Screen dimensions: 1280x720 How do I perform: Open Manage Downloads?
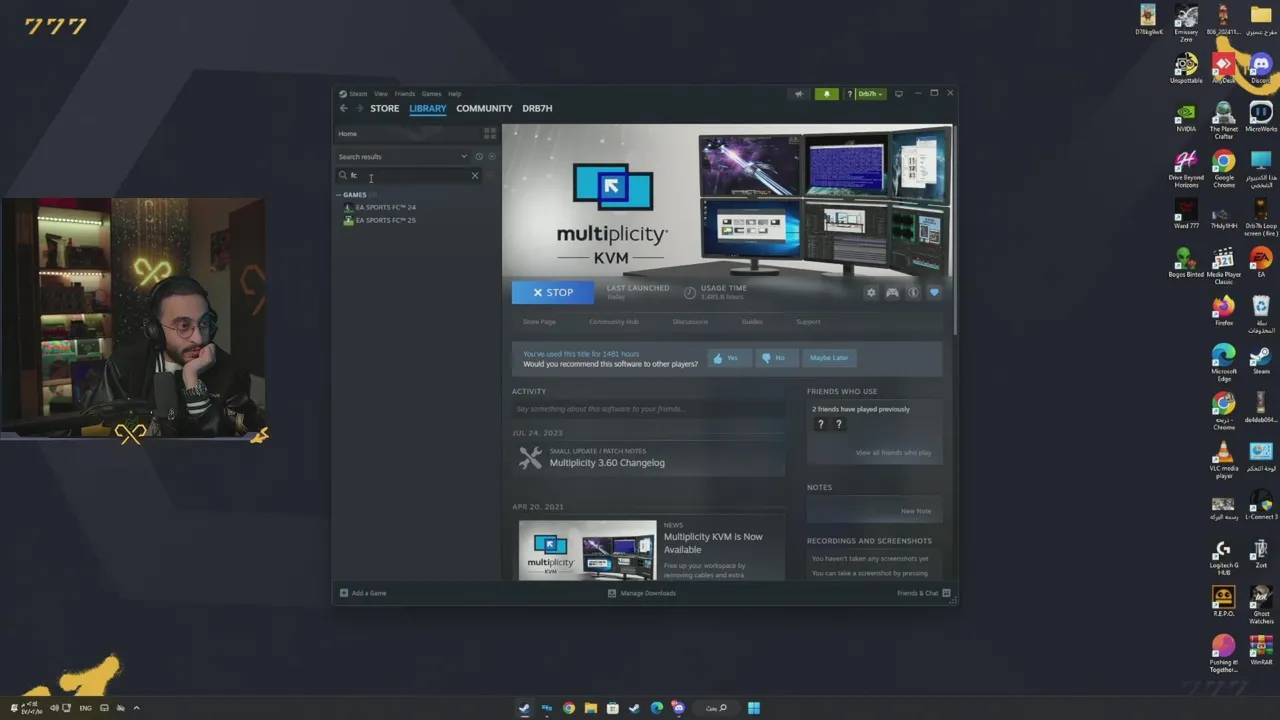click(642, 593)
